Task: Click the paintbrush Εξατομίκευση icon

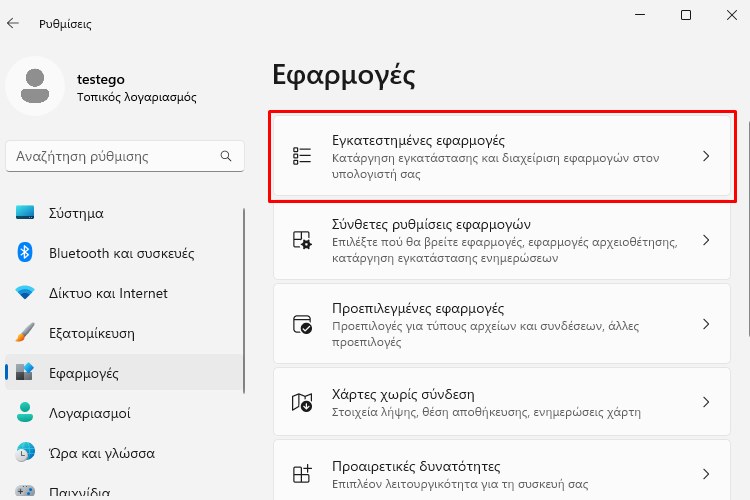Action: click(x=25, y=333)
